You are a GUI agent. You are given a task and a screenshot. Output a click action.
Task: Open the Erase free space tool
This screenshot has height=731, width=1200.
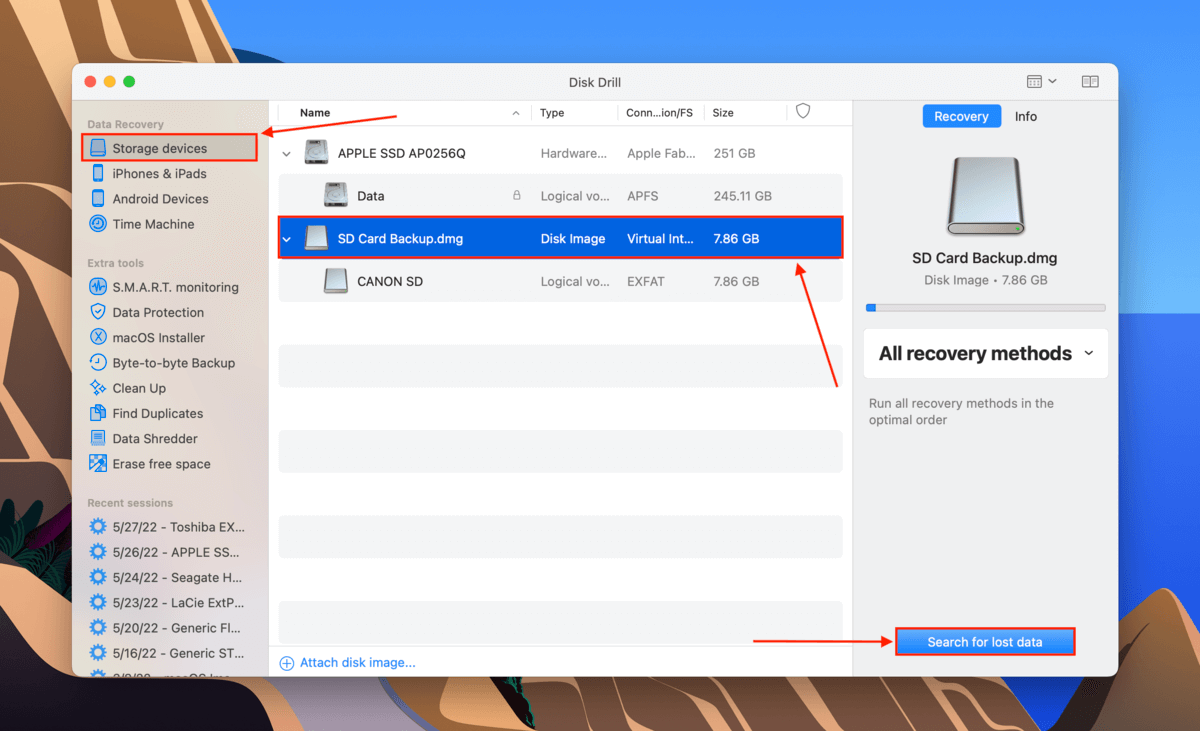tap(161, 464)
